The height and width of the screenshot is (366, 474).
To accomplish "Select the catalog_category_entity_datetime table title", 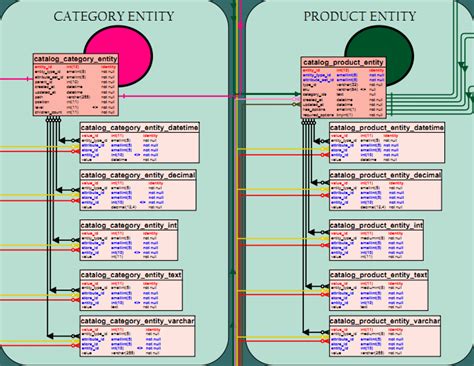I will click(x=140, y=128).
